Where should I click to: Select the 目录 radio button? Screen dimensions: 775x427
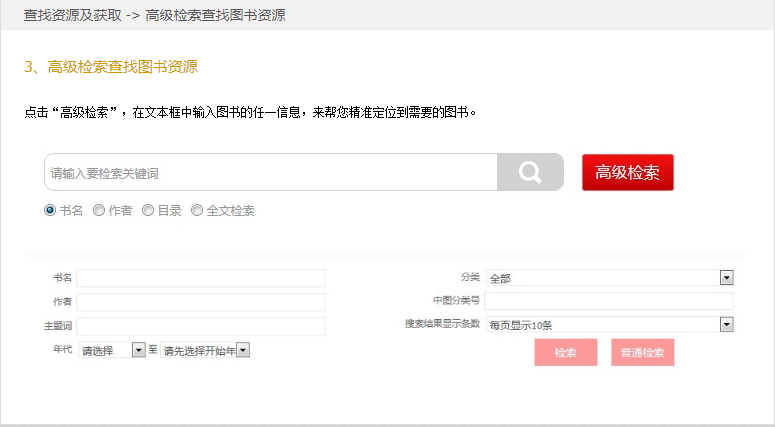(x=148, y=210)
